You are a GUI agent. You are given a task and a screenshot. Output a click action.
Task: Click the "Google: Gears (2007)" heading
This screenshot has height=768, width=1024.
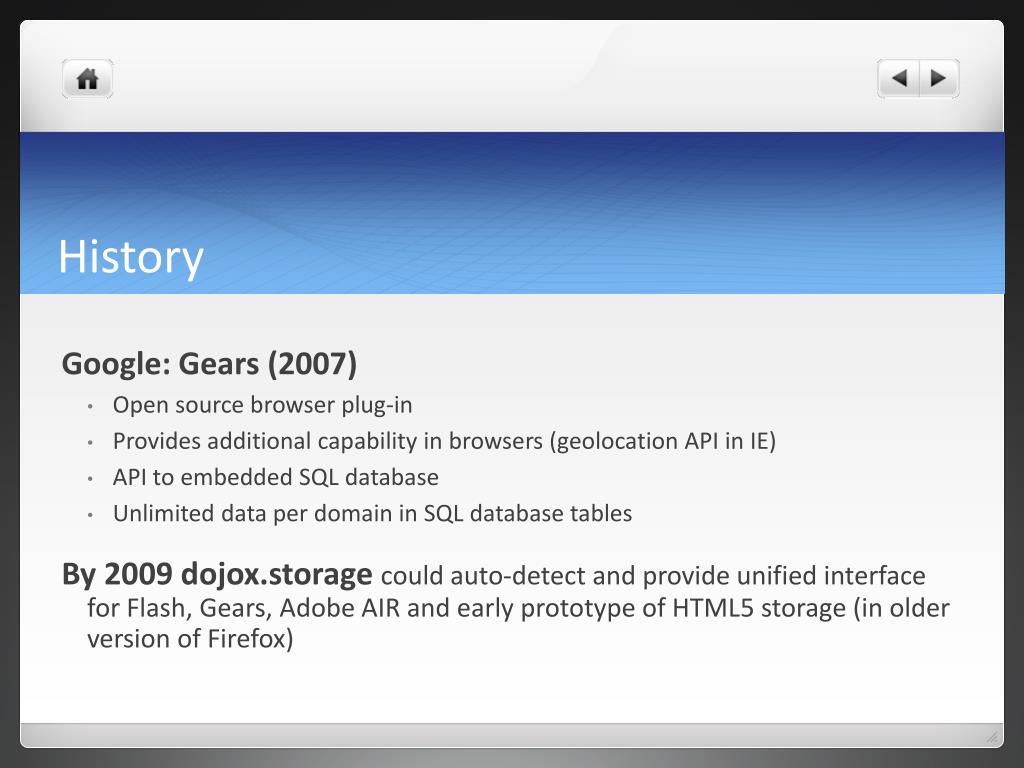click(x=209, y=364)
